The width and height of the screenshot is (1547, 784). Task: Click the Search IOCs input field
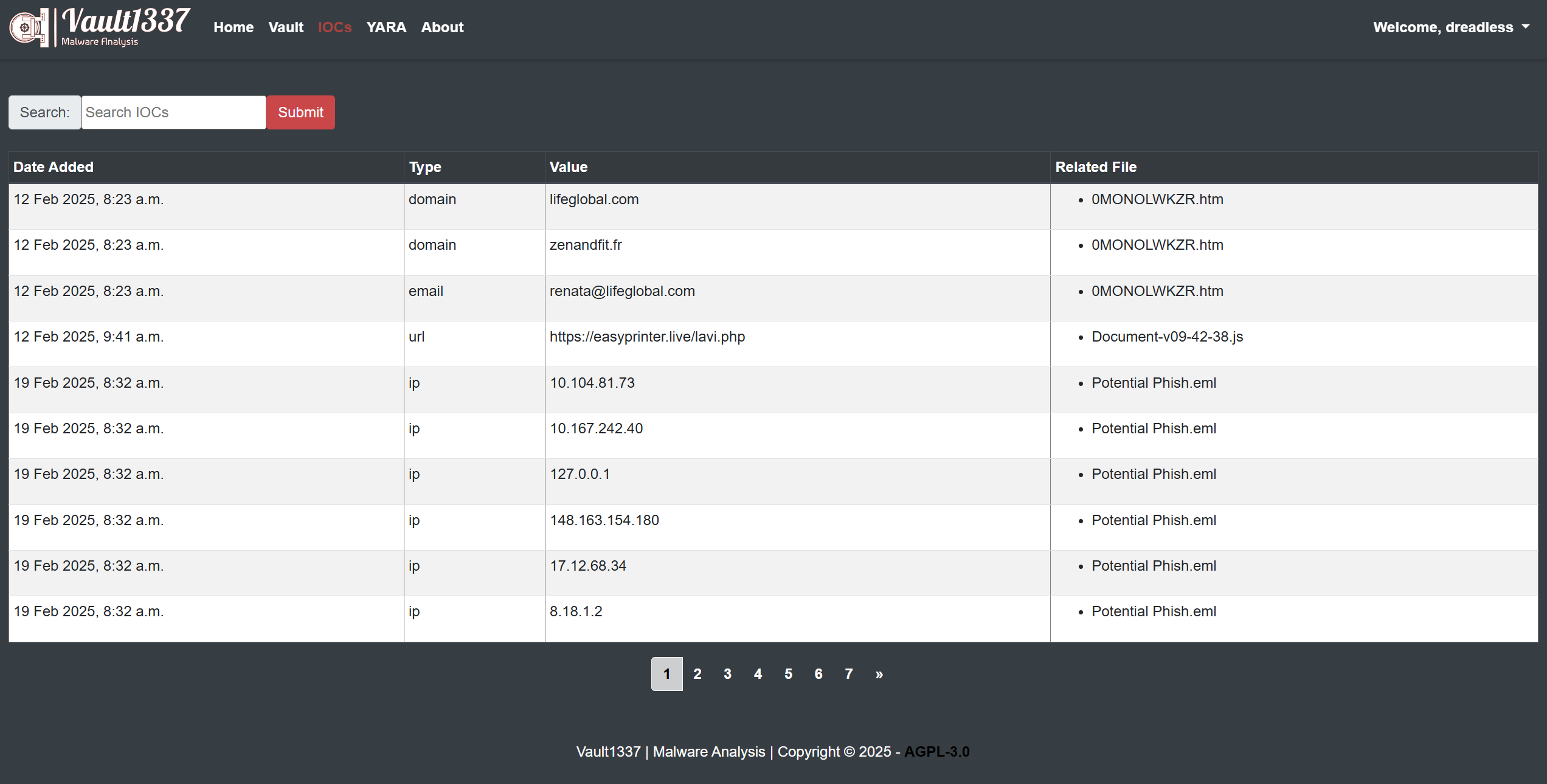coord(173,112)
